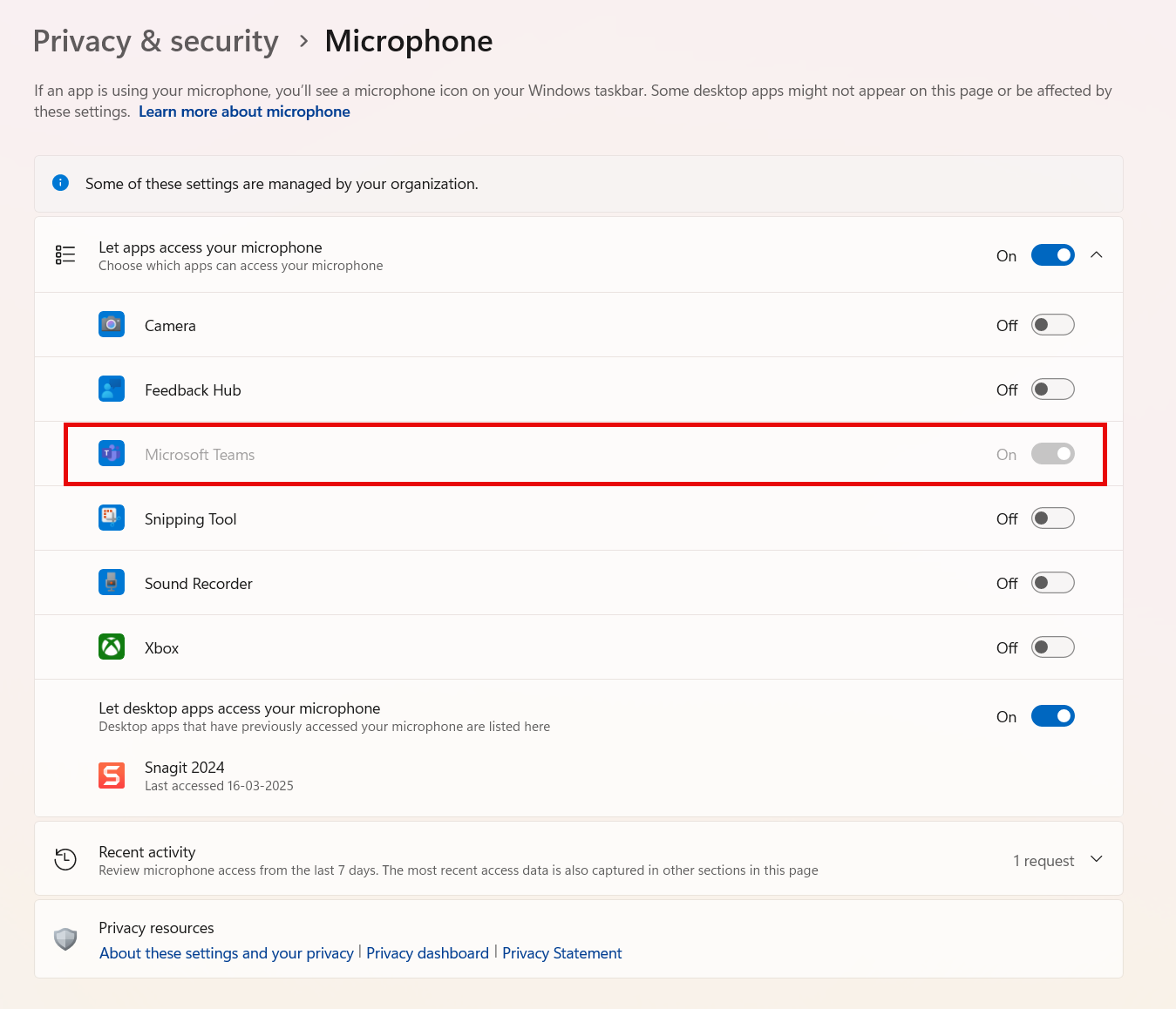Enable Snipping Tool microphone access
The height and width of the screenshot is (1009, 1176).
[x=1053, y=518]
